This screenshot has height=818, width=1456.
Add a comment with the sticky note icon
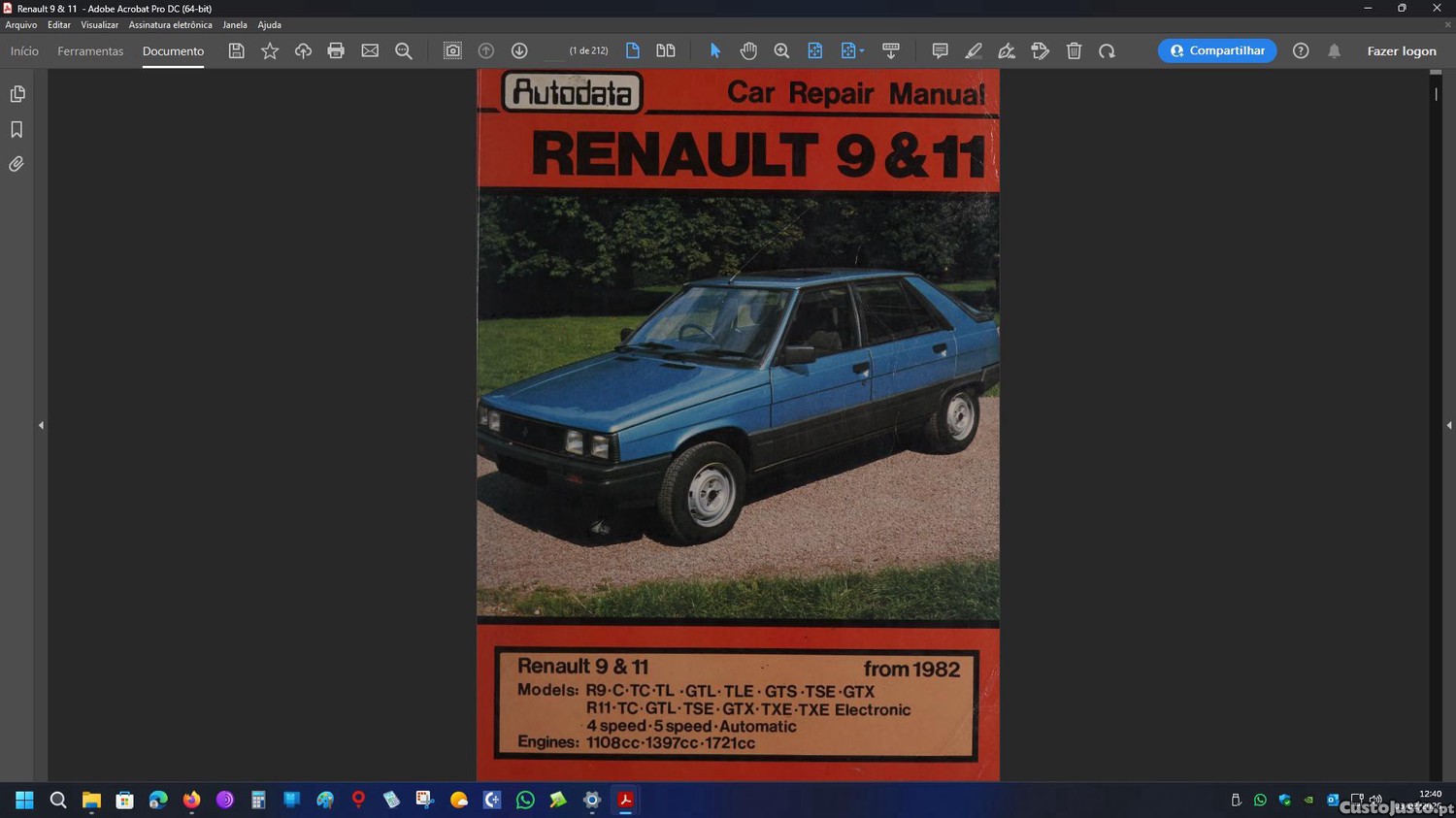(x=940, y=51)
